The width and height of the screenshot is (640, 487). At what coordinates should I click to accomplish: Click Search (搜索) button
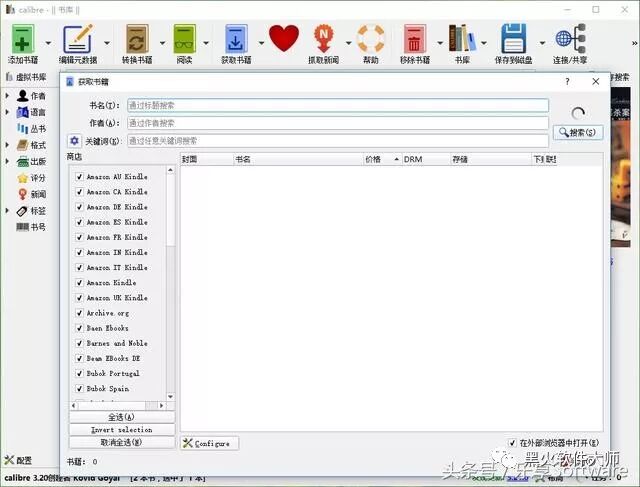[x=578, y=132]
